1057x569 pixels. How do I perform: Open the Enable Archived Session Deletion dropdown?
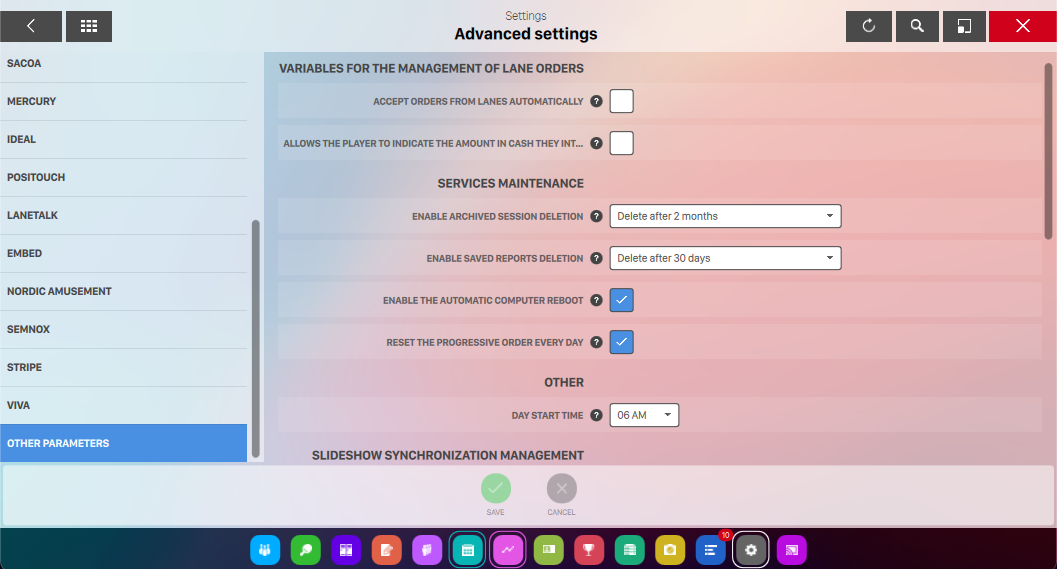(725, 216)
